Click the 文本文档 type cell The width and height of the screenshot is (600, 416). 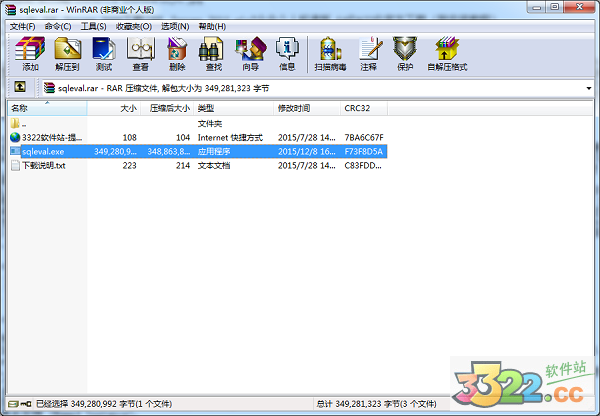[214, 165]
